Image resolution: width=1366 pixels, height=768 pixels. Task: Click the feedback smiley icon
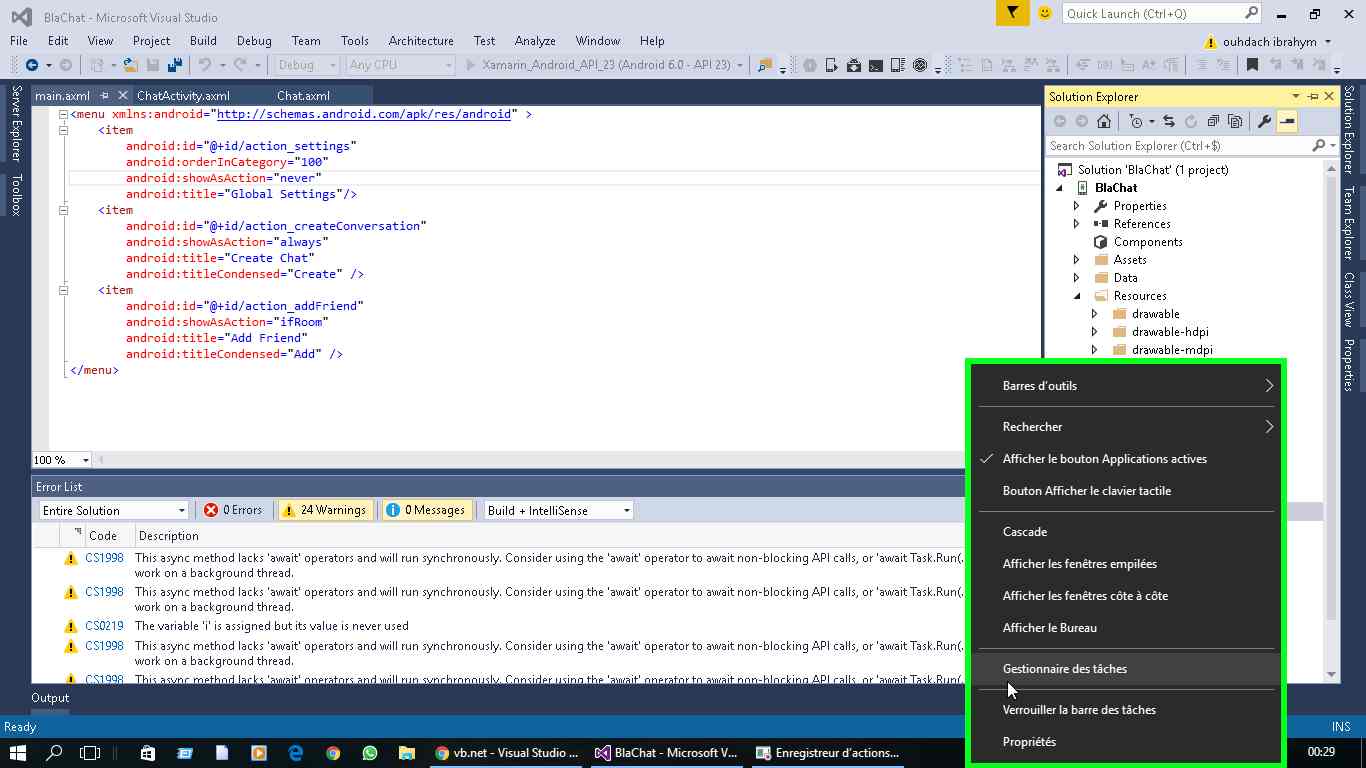pyautogui.click(x=1045, y=13)
